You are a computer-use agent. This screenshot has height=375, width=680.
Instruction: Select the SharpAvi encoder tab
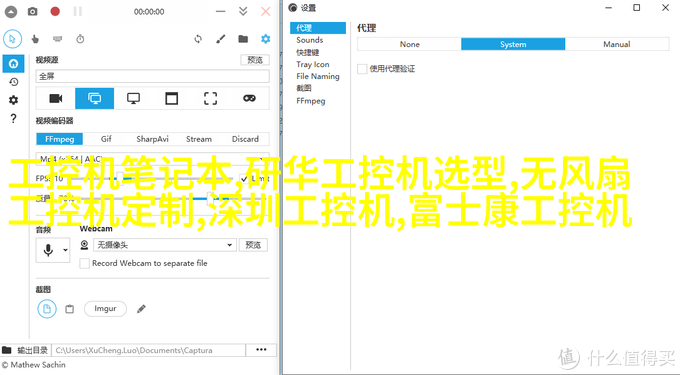(152, 139)
